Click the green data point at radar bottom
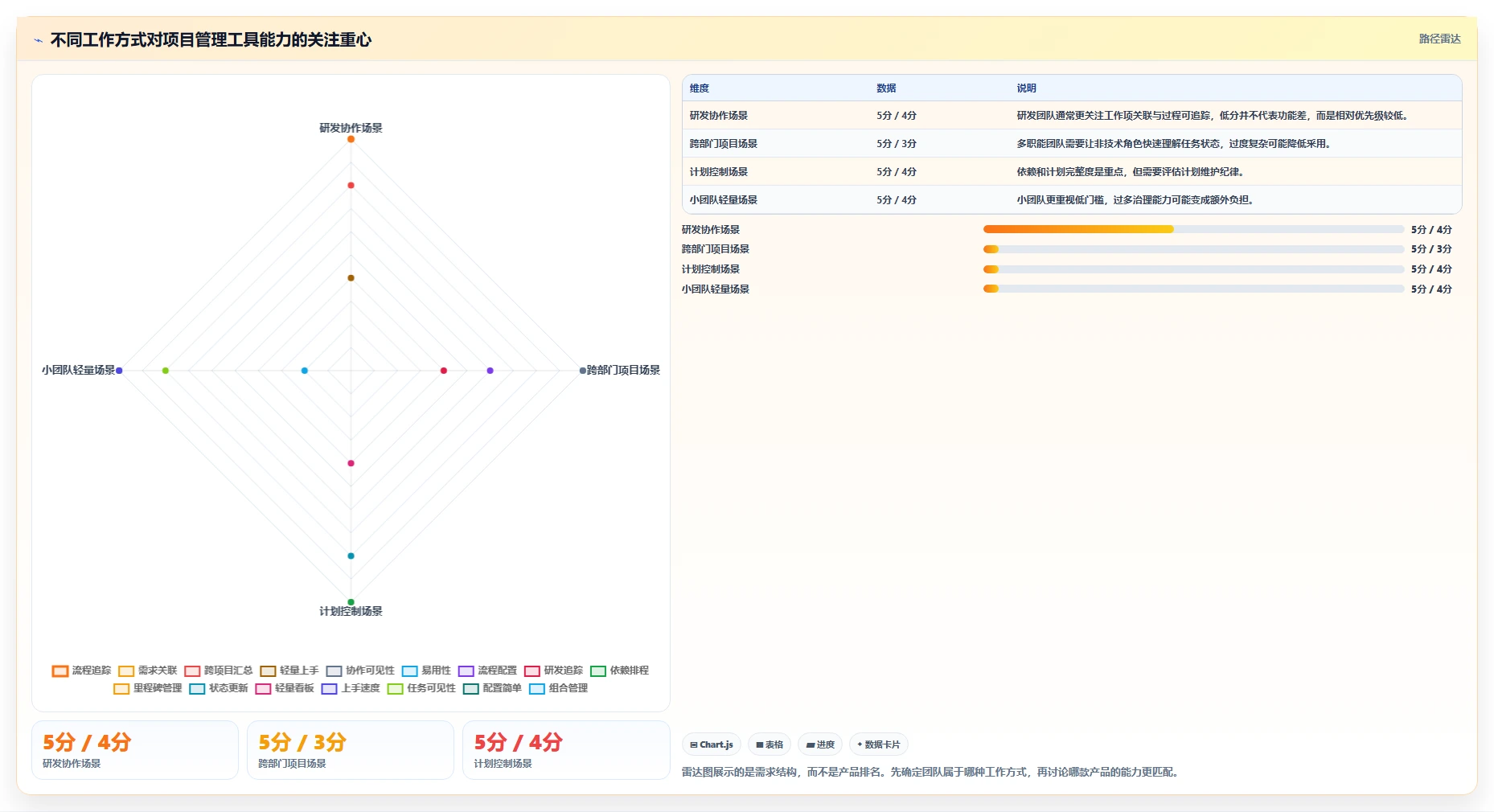Screen dimensions: 1494x812 (x=351, y=602)
